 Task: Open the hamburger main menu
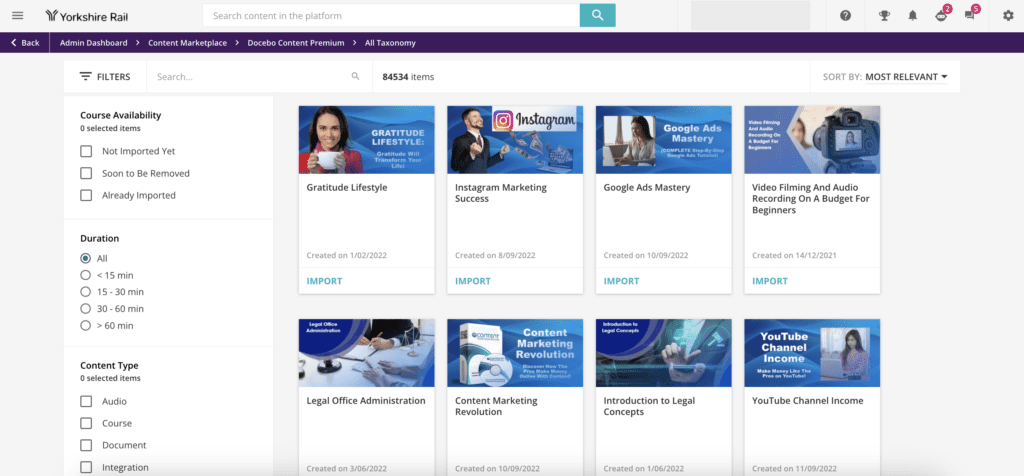tap(18, 16)
